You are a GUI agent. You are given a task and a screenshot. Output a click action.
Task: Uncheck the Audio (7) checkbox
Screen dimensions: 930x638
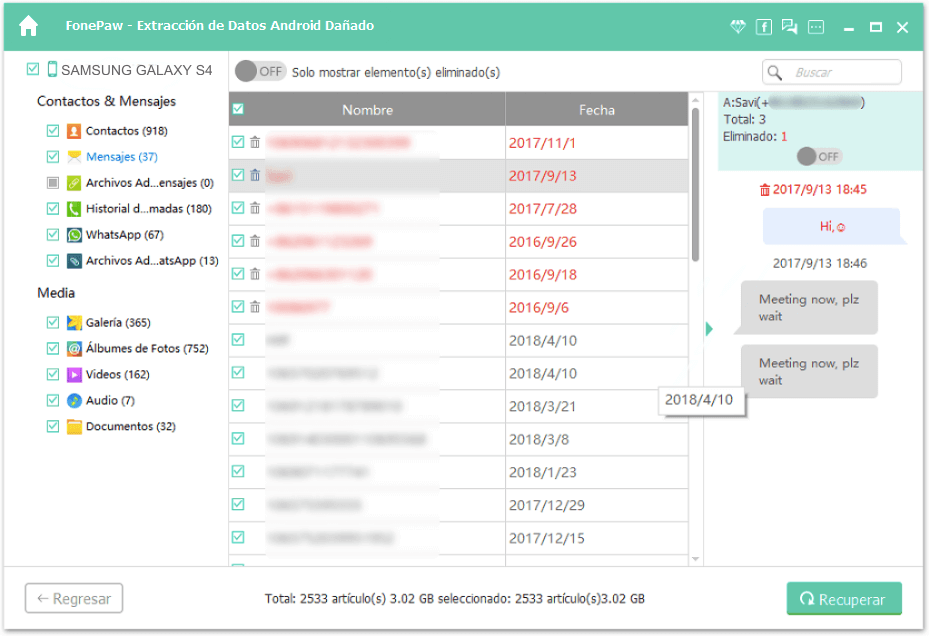[x=53, y=401]
